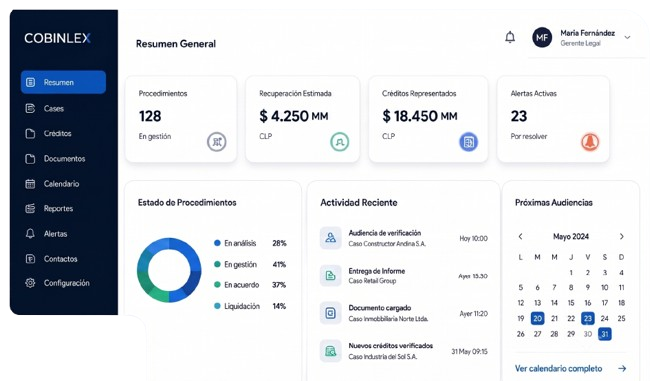Click the $ 4.250 MM value
This screenshot has height=381, width=656.
[x=293, y=116]
